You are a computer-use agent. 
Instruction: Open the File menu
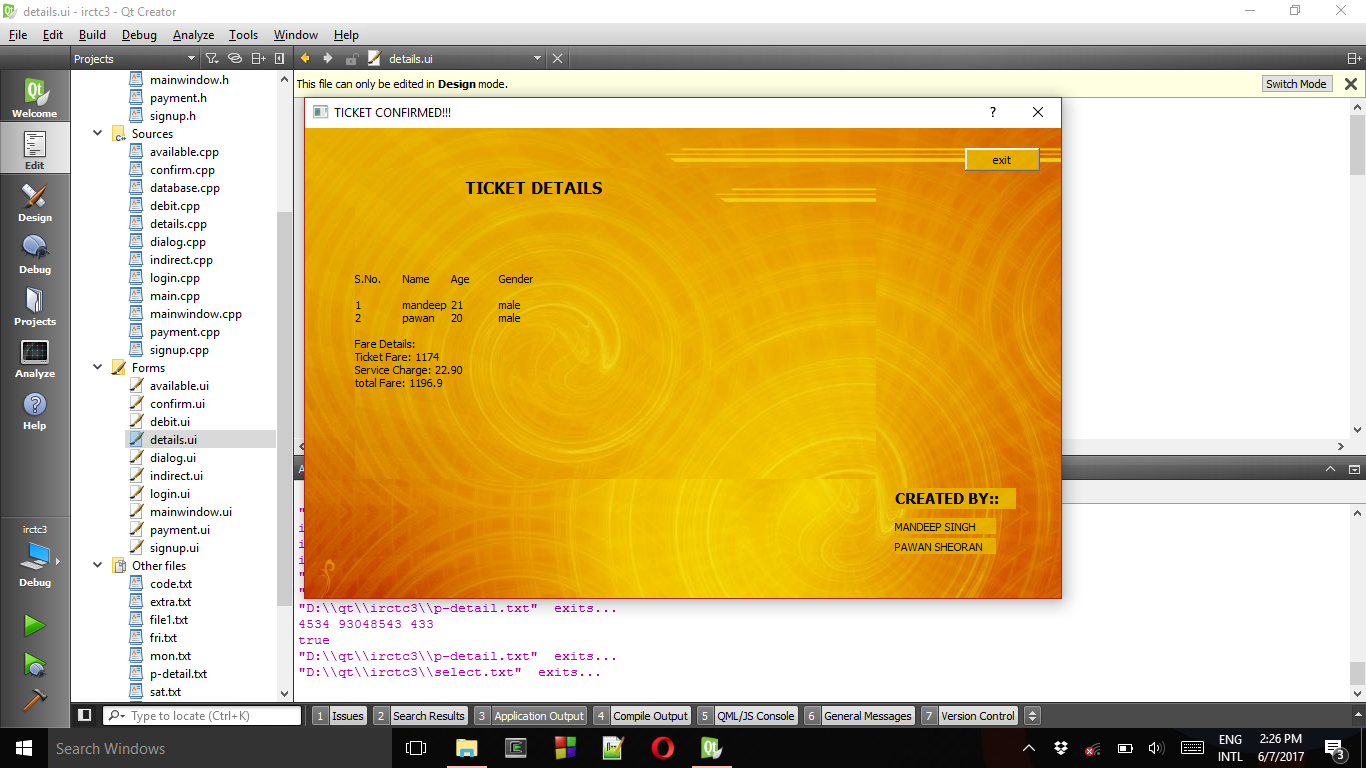18,34
